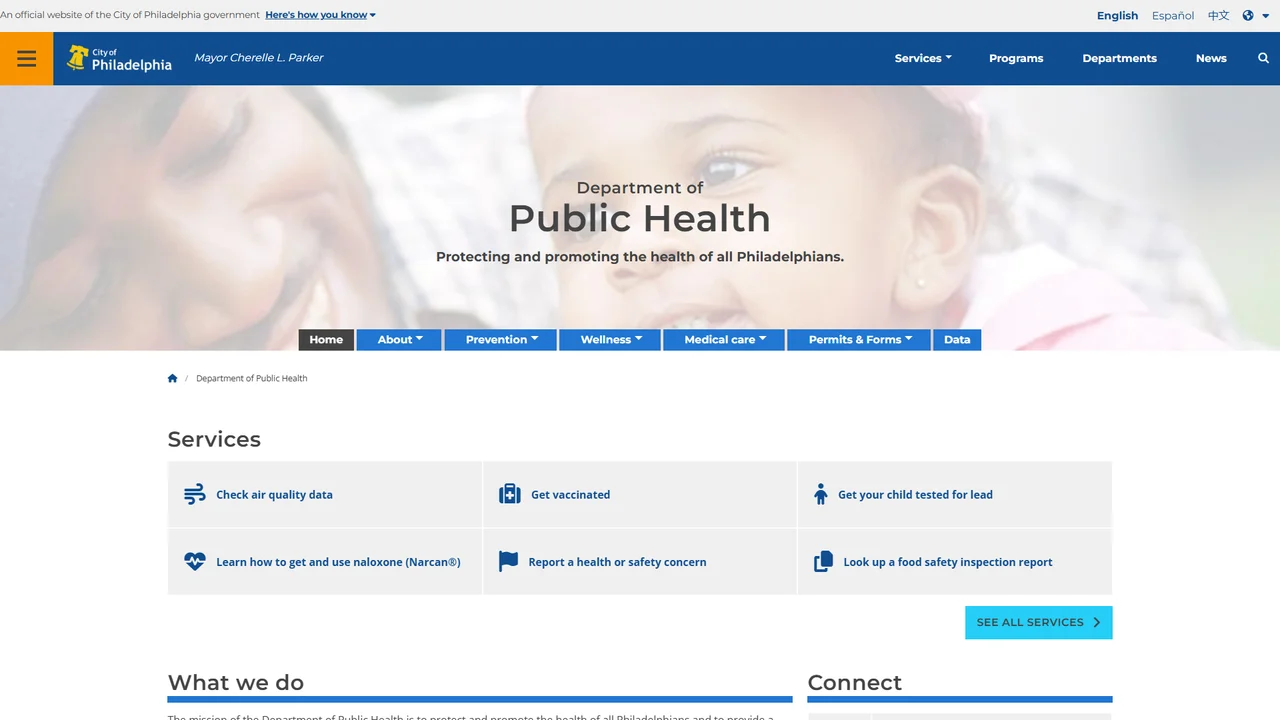This screenshot has height=720, width=1280.
Task: Select the Data tab
Action: tap(957, 340)
